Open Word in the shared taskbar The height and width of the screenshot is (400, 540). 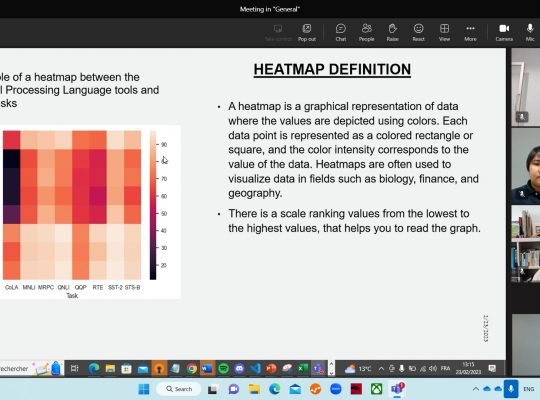[207, 369]
